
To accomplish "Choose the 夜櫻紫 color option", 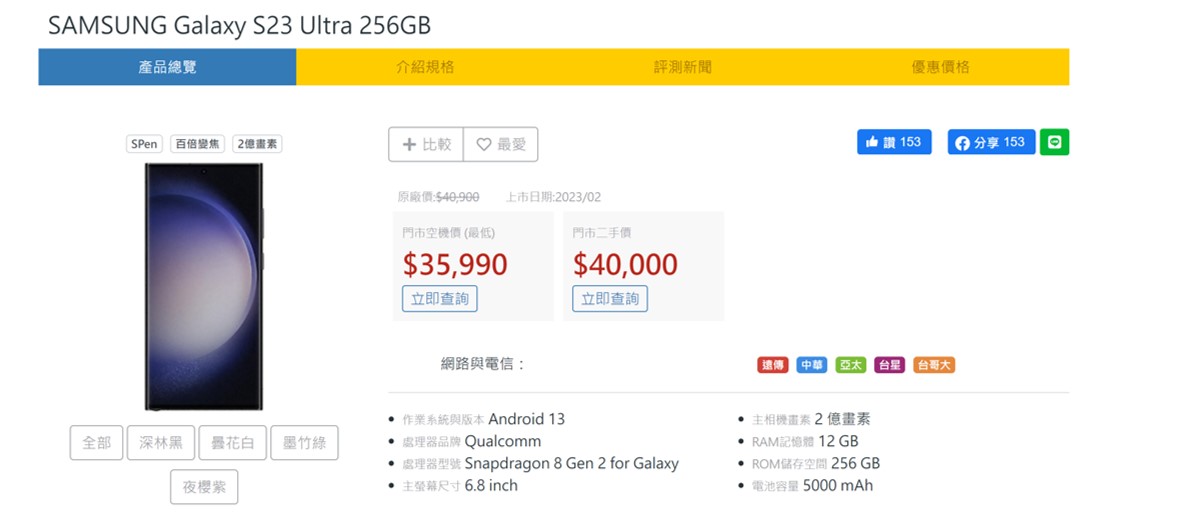I will coord(204,487).
